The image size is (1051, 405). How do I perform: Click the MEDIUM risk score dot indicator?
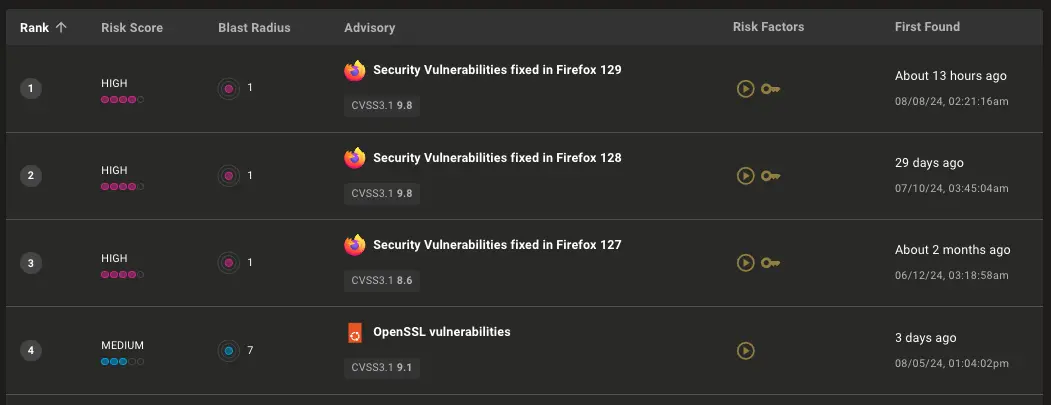(x=123, y=361)
